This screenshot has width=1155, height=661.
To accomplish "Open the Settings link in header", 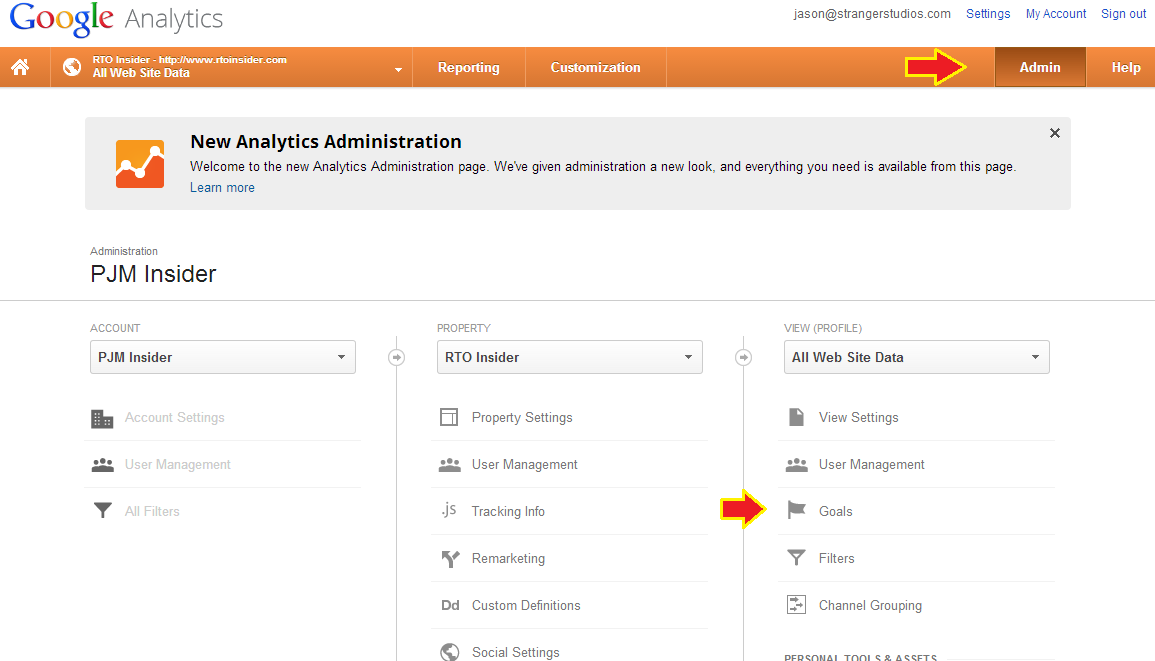I will [988, 14].
